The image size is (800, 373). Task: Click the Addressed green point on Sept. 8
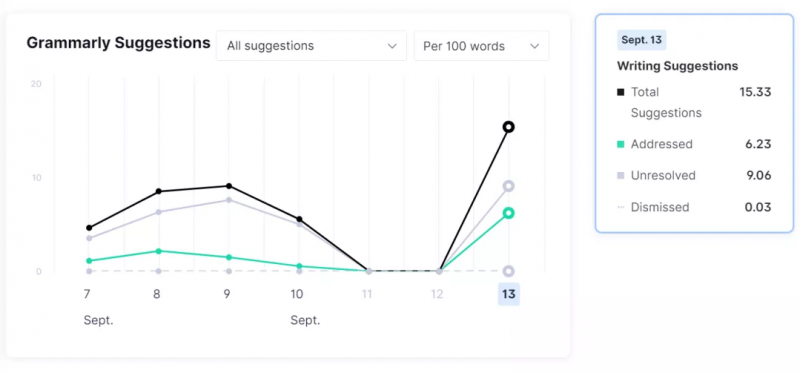tap(159, 251)
